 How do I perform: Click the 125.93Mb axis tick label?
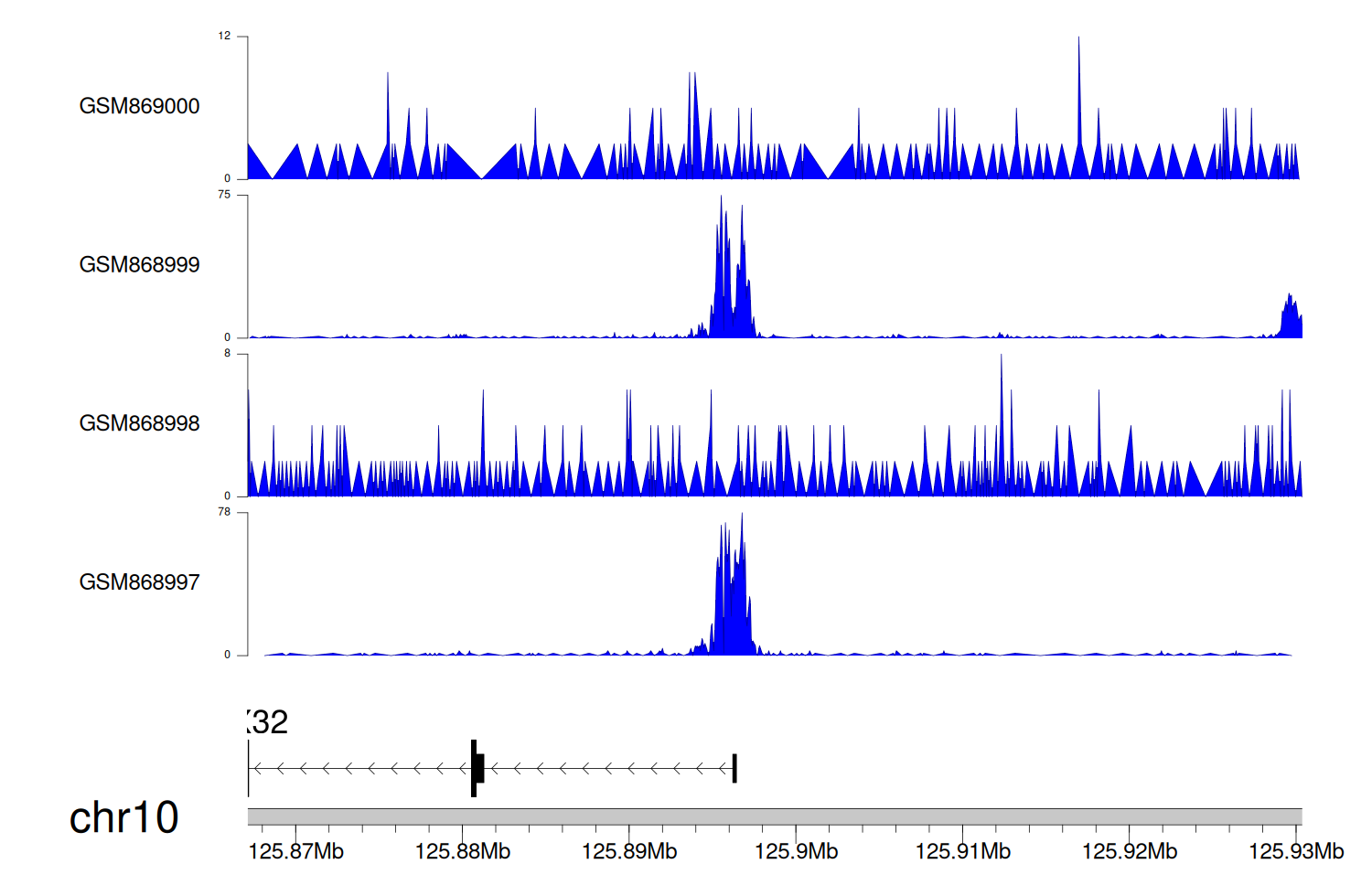pyautogui.click(x=1295, y=852)
